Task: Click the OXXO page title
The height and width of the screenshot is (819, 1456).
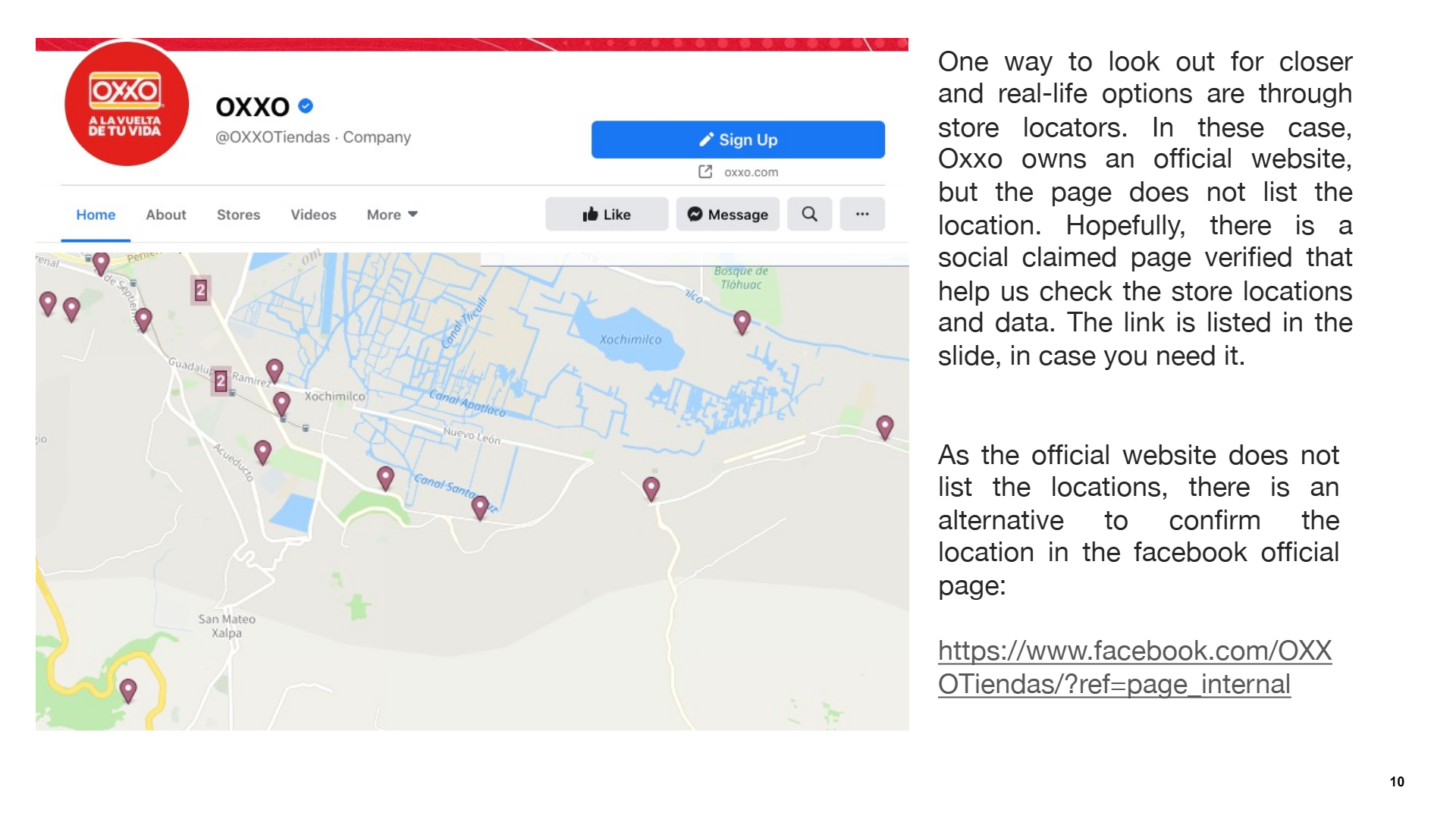Action: coord(253,107)
